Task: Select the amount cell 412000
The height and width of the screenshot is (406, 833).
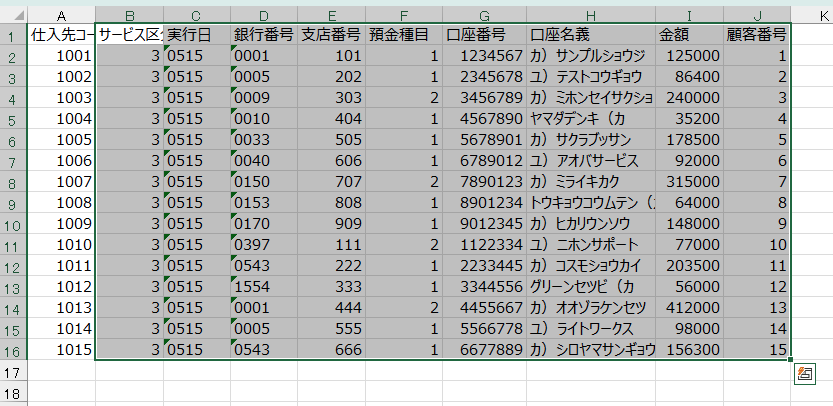Action: 689,308
